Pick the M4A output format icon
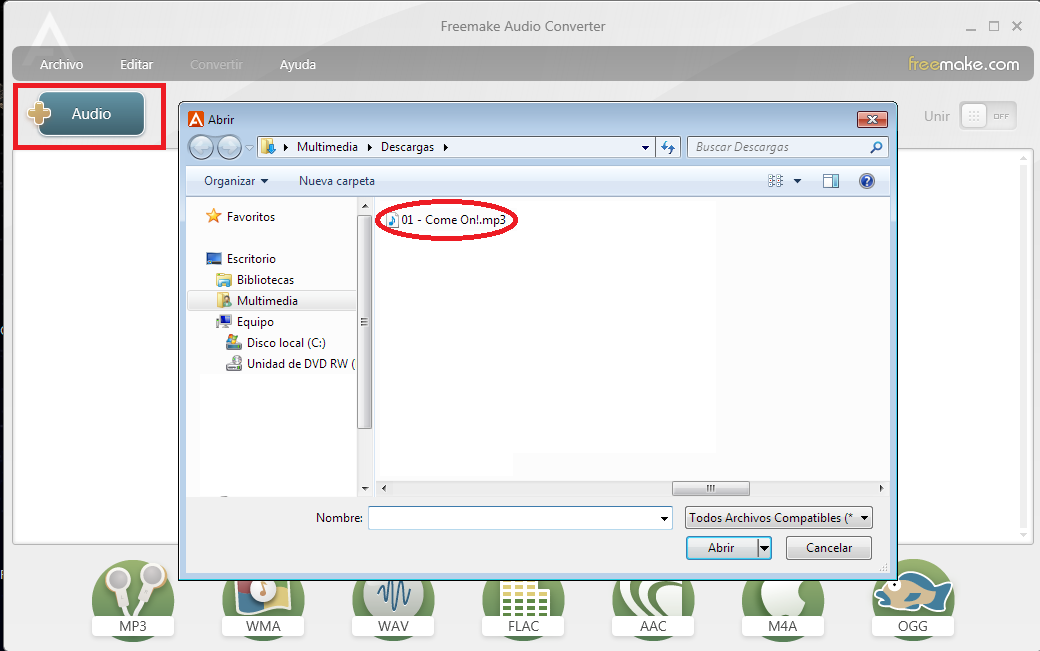This screenshot has height=651, width=1040. 783,608
